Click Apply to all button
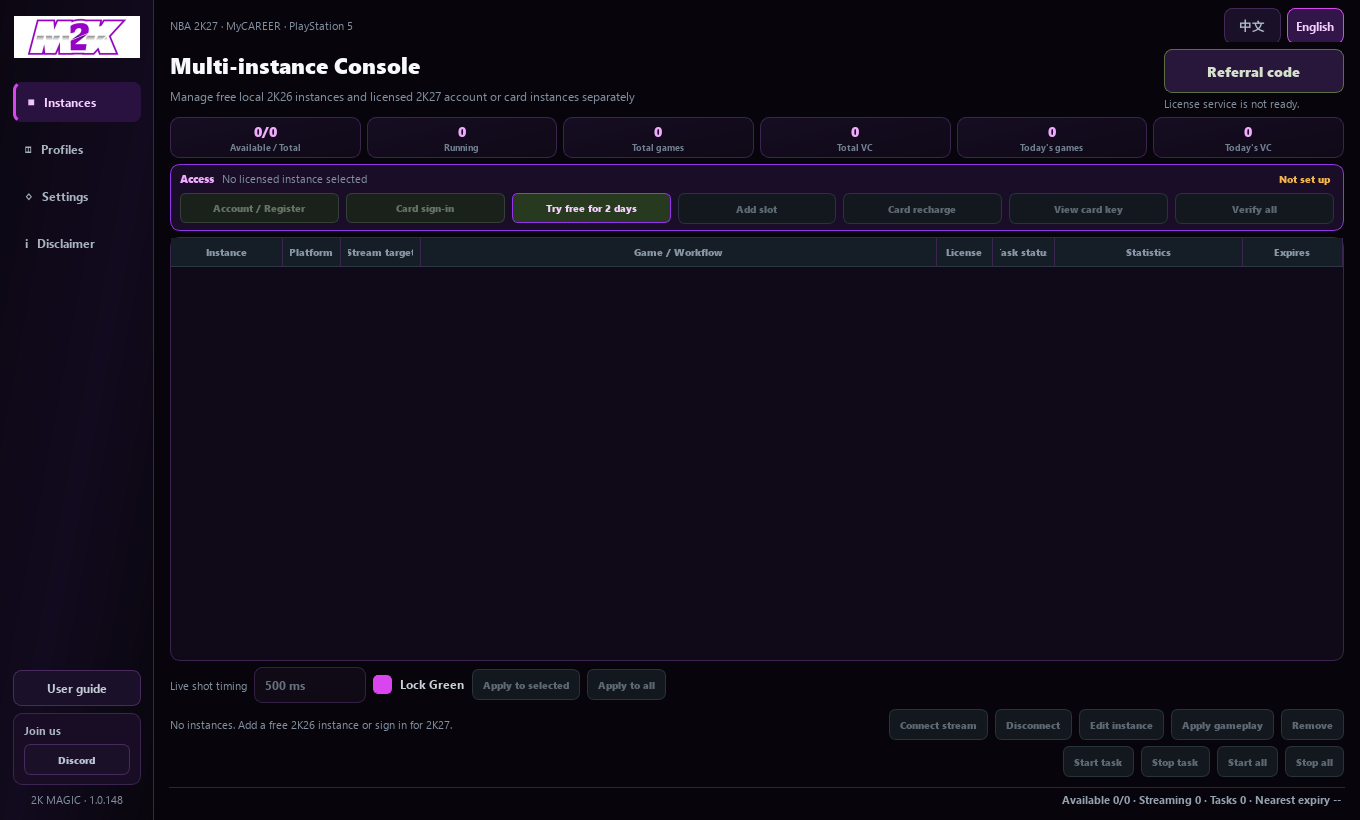Screen dimensions: 1360x820 626,685
